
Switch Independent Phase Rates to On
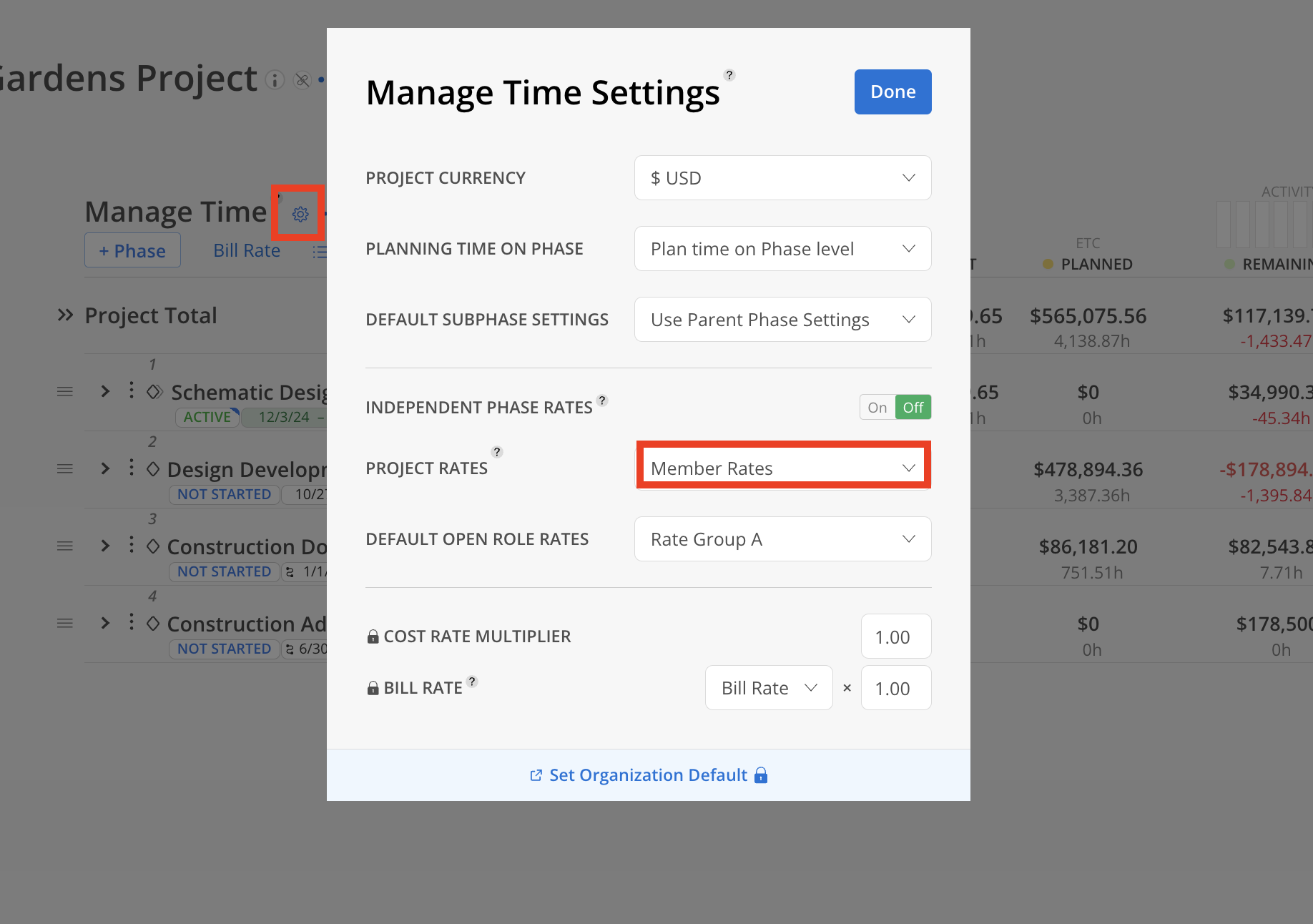pos(877,408)
